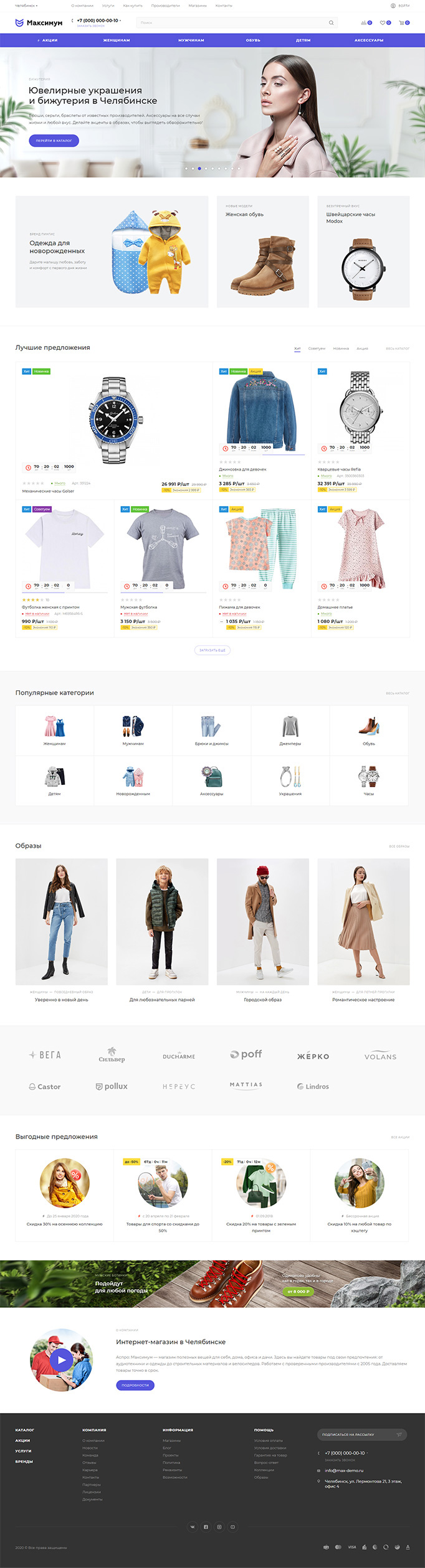Viewport: 425px width, 1568px height.
Task: Play the company video
Action: click(61, 1360)
